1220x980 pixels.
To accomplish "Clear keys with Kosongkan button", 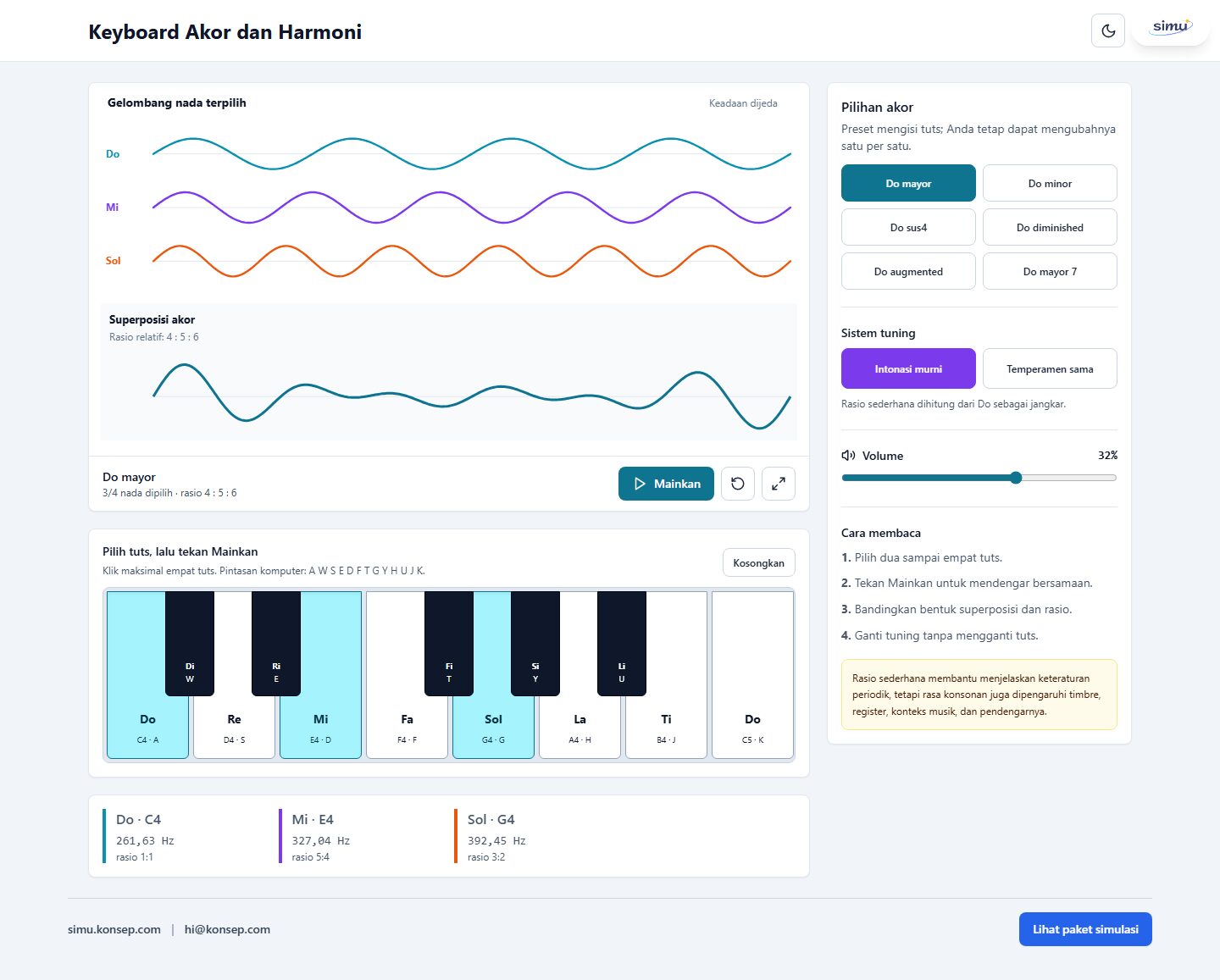I will pyautogui.click(x=758, y=562).
